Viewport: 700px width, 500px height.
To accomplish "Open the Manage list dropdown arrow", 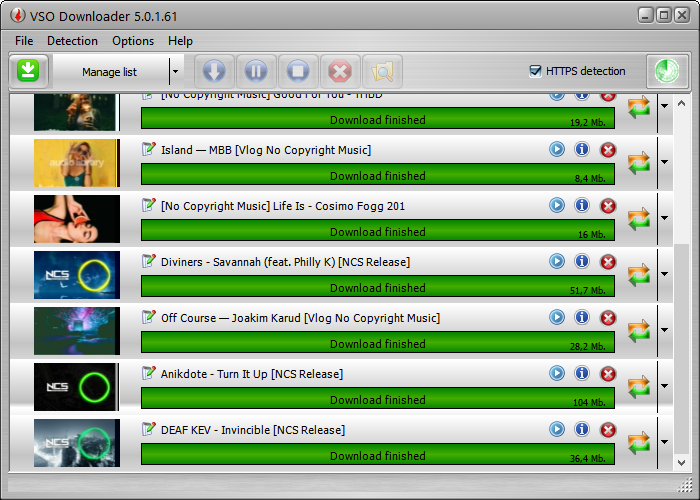I will tap(176, 71).
